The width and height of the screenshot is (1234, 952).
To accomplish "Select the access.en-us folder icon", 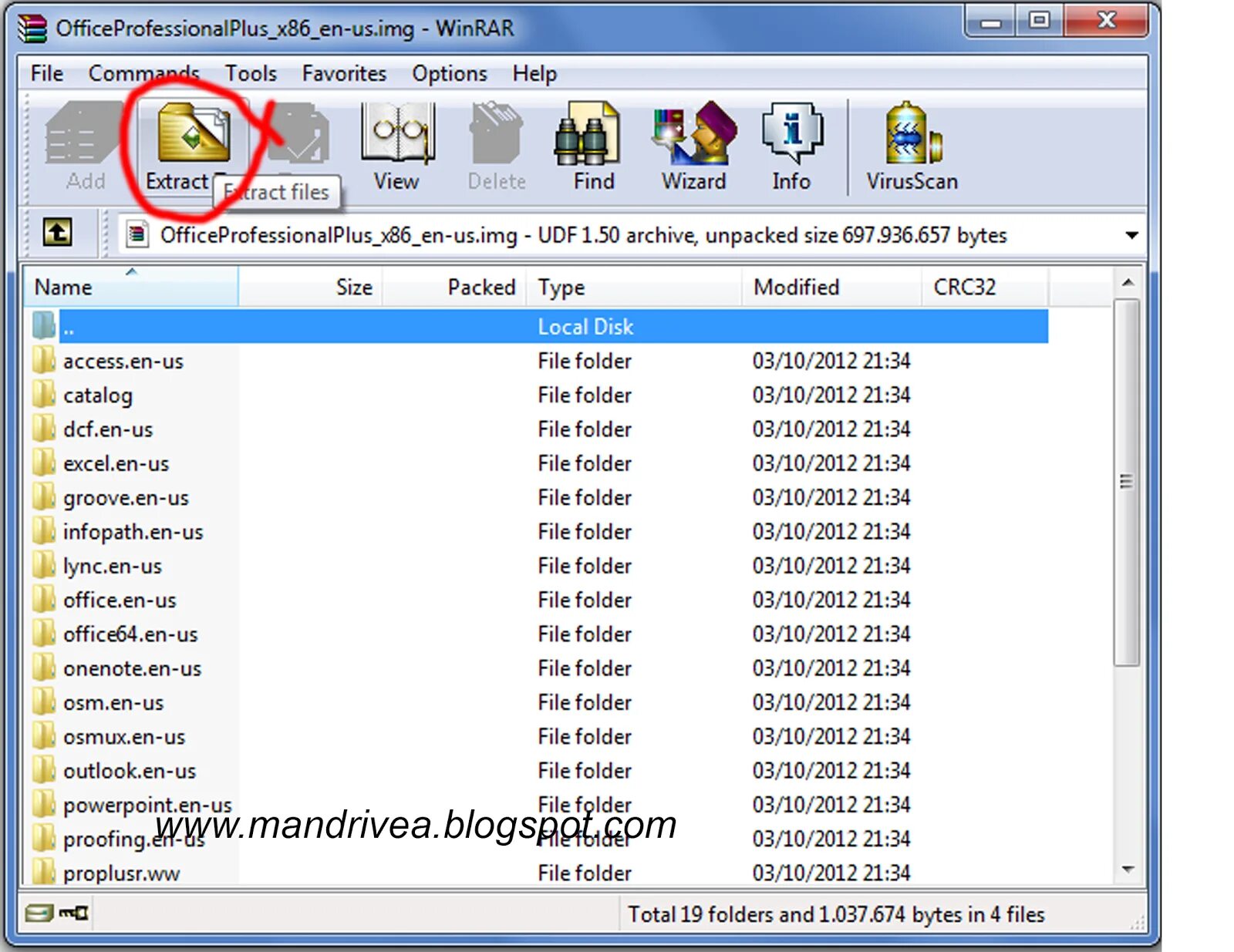I will [44, 360].
